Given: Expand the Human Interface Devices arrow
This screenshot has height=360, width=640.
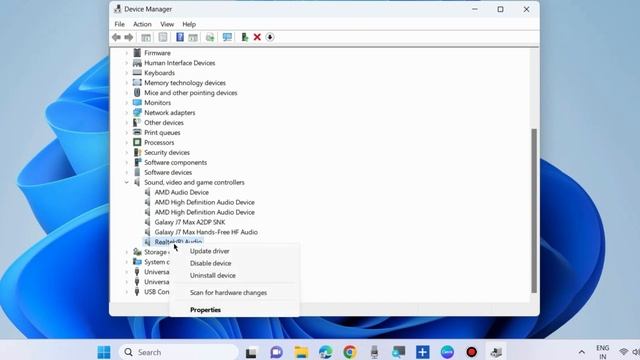Looking at the screenshot, I should coord(127,63).
